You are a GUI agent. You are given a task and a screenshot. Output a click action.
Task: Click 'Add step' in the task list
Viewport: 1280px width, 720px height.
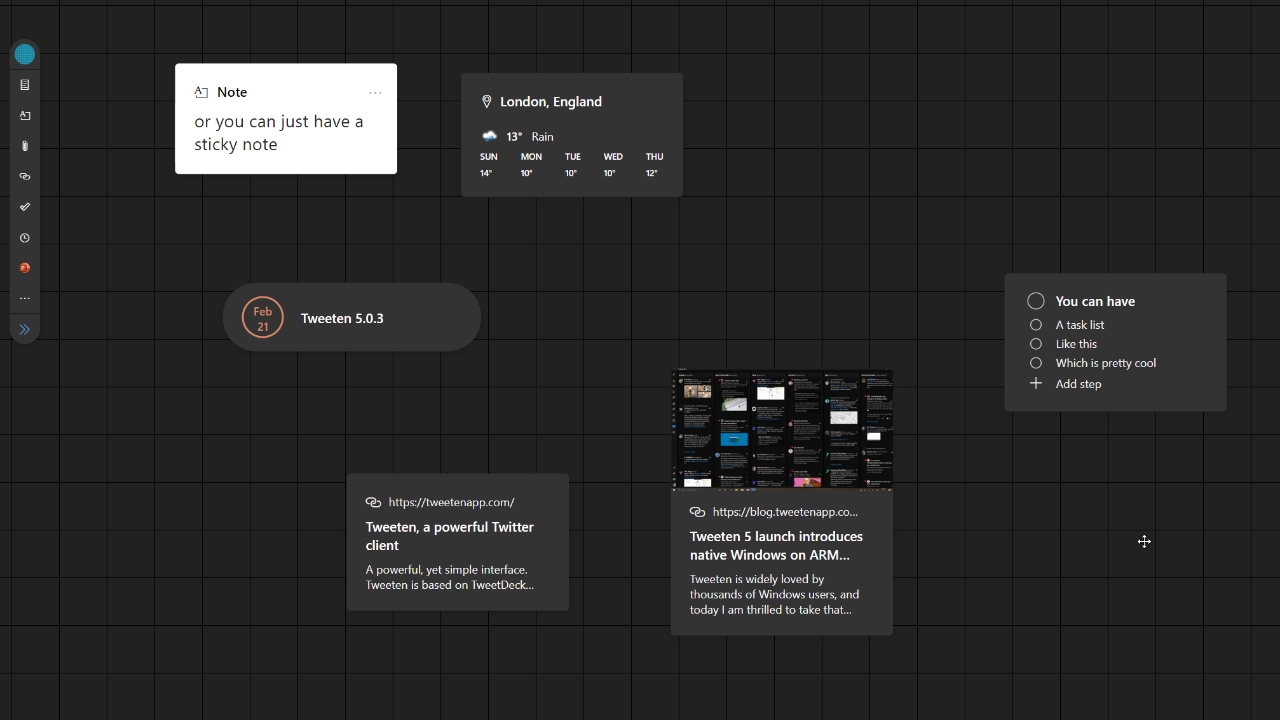point(1077,384)
